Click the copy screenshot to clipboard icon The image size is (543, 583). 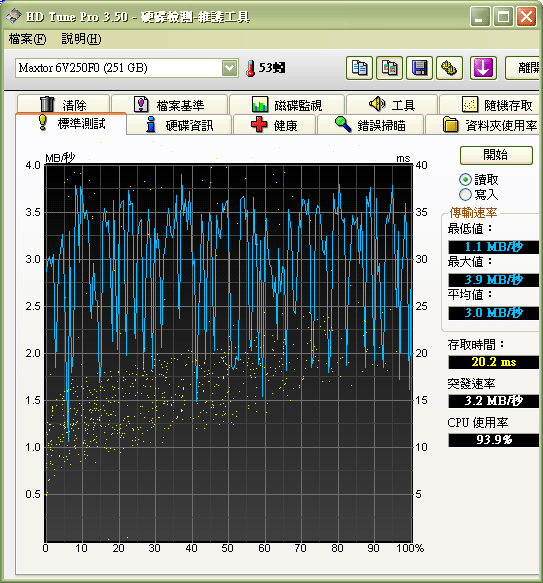(389, 68)
